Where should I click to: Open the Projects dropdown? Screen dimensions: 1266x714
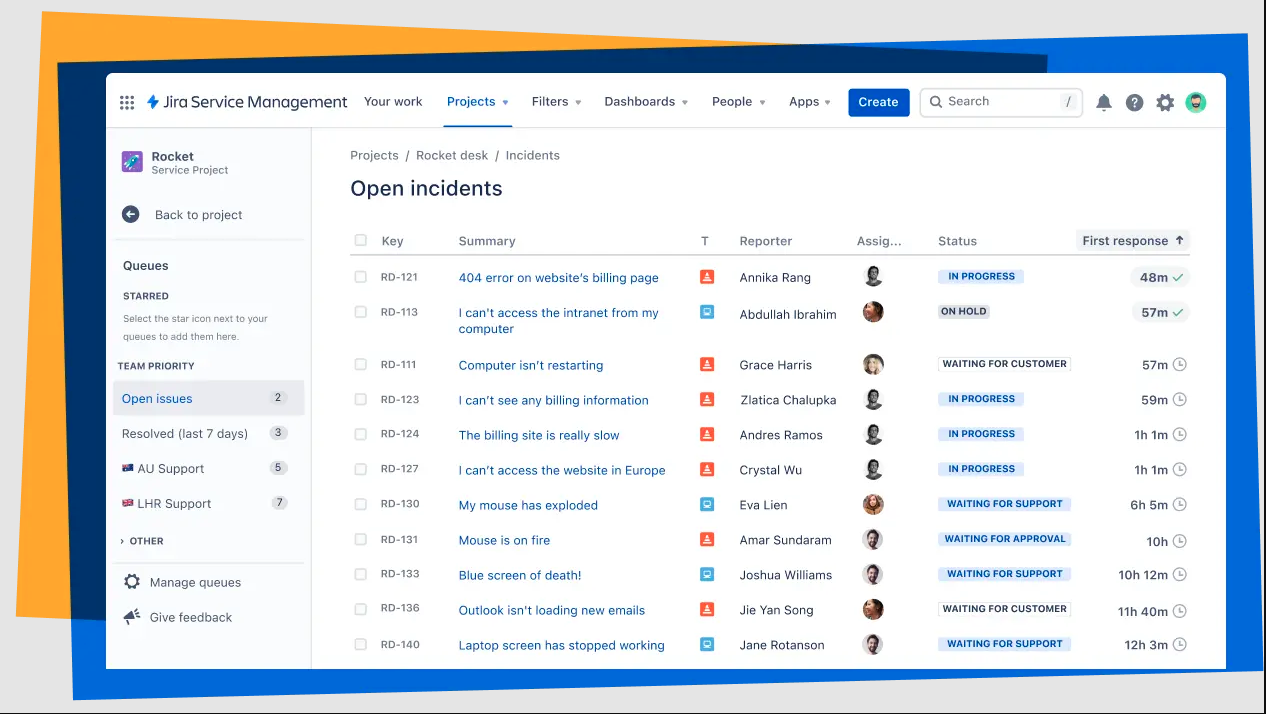(477, 102)
